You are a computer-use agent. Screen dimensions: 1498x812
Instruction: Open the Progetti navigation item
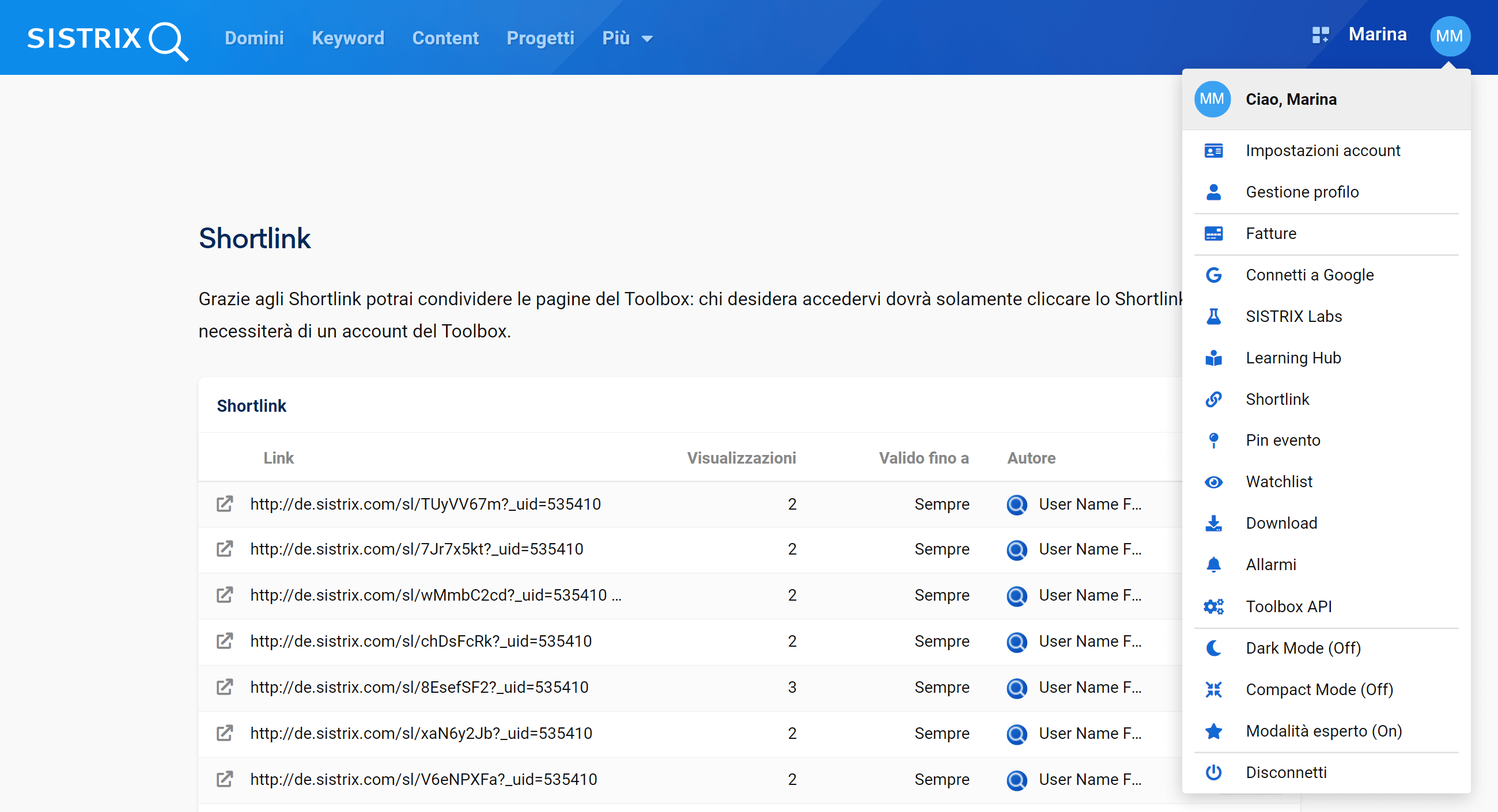[540, 39]
